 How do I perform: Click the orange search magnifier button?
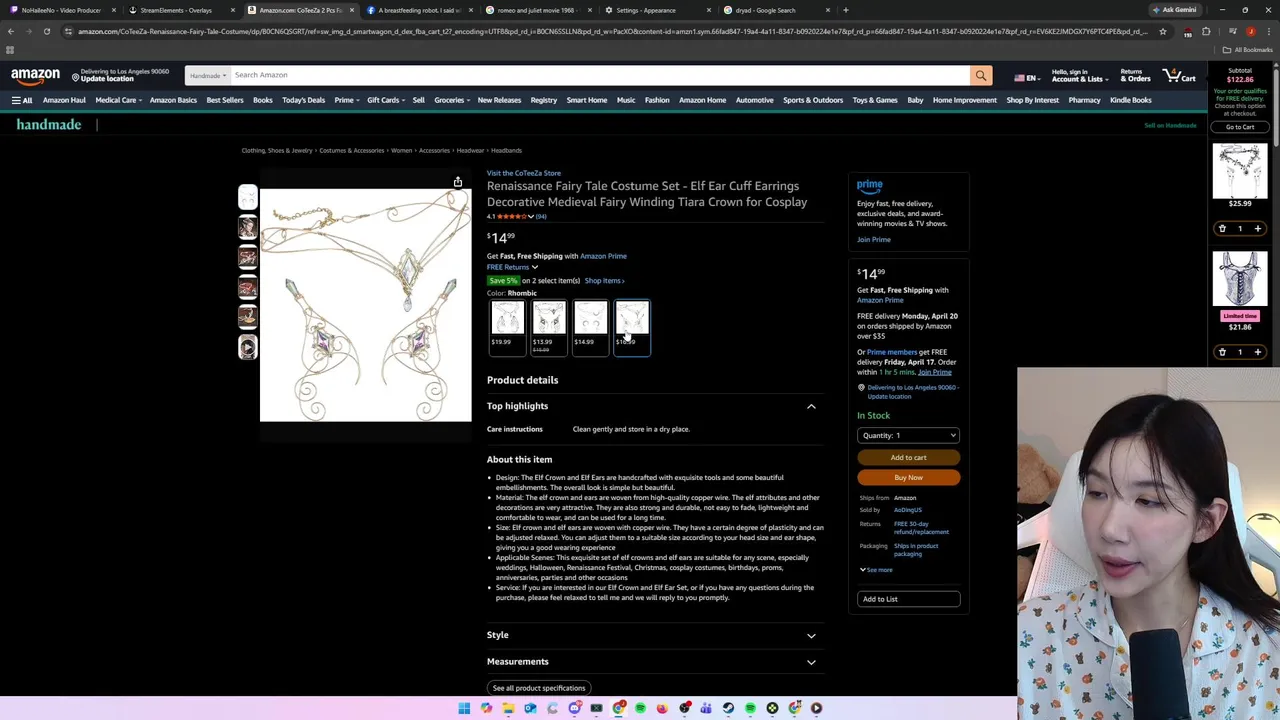[981, 75]
